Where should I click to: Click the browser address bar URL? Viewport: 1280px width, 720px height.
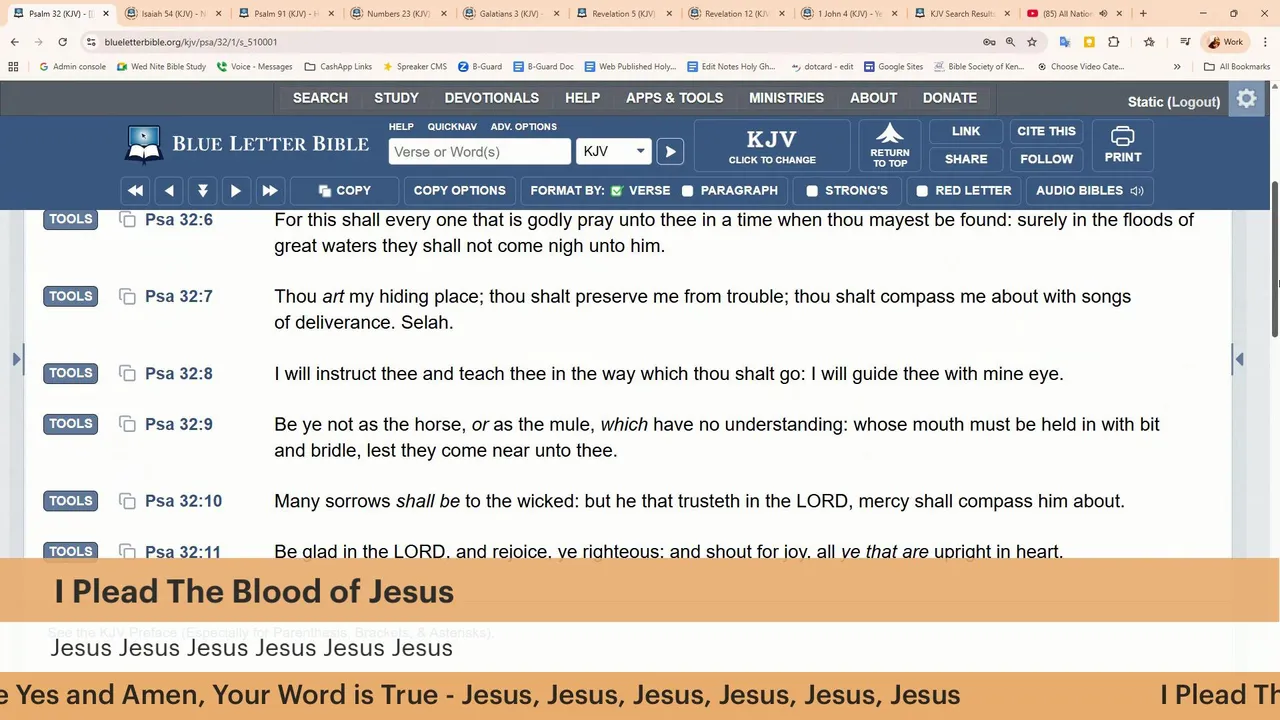(191, 42)
